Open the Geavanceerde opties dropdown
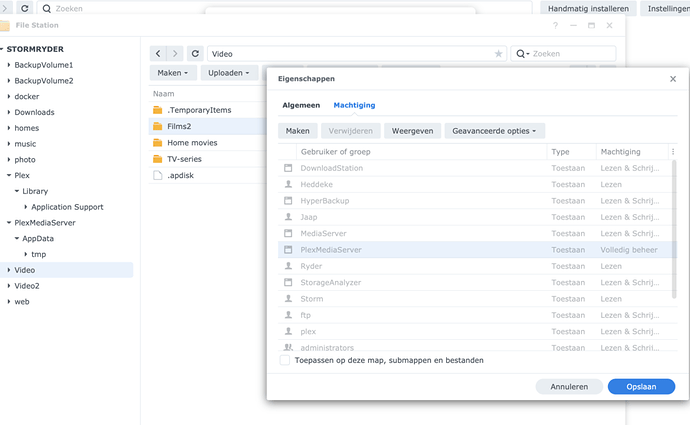690x425 pixels. click(495, 130)
